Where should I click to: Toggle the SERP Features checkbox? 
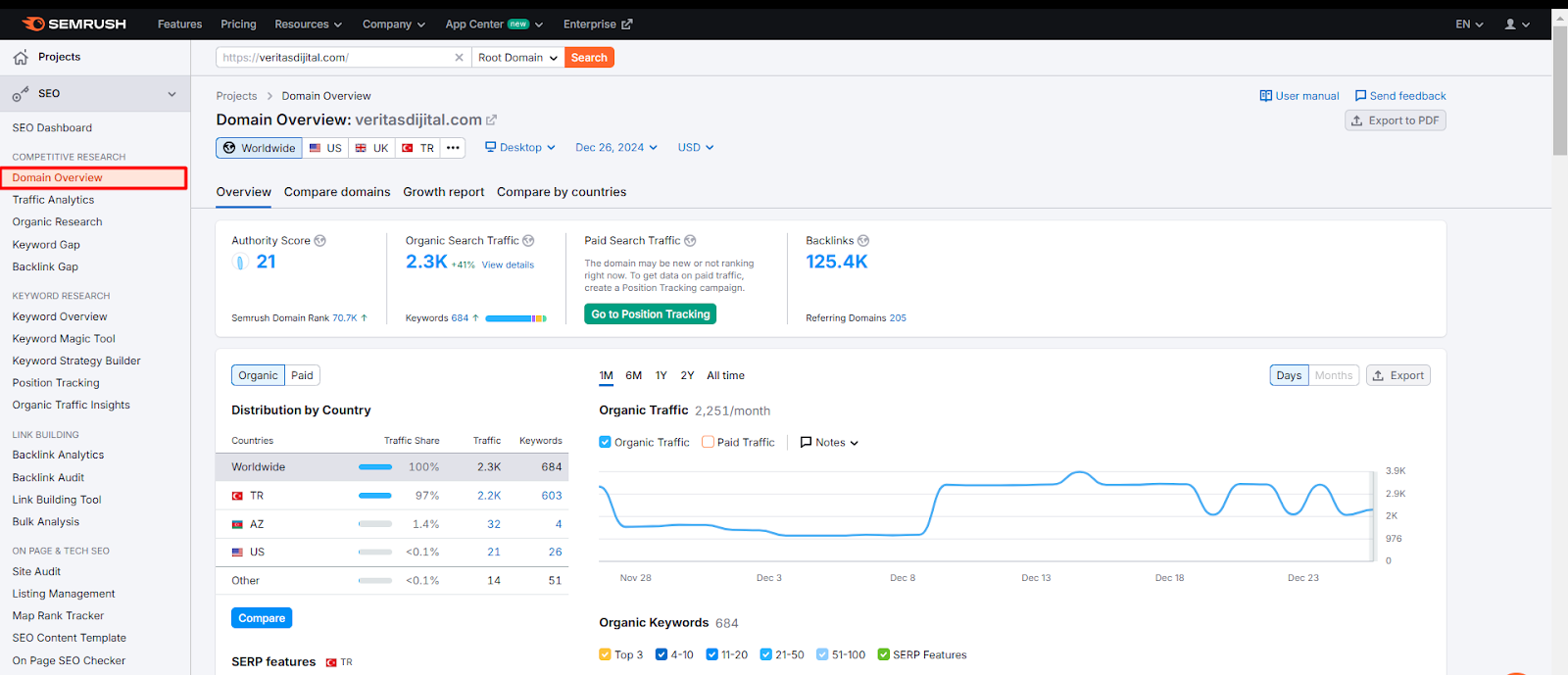884,654
